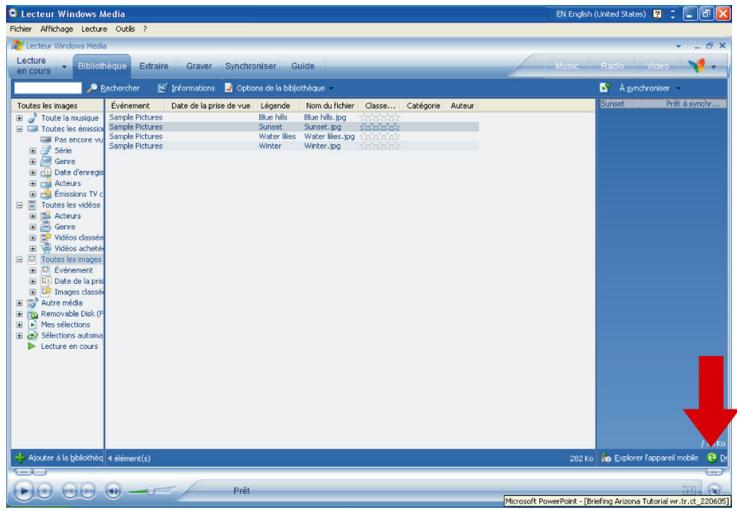Open the Music service tab
This screenshot has height=510, width=737.
tap(566, 66)
